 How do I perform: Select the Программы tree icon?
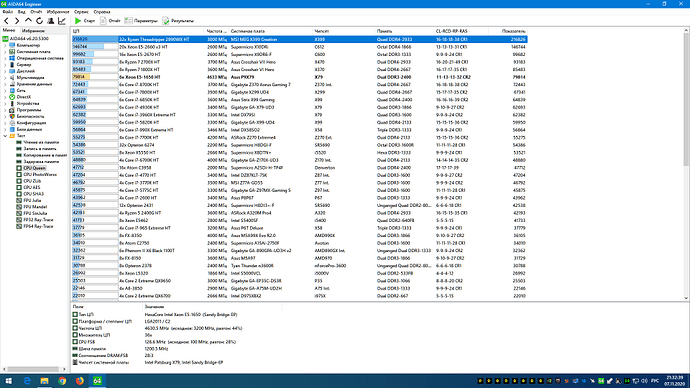coord(12,110)
